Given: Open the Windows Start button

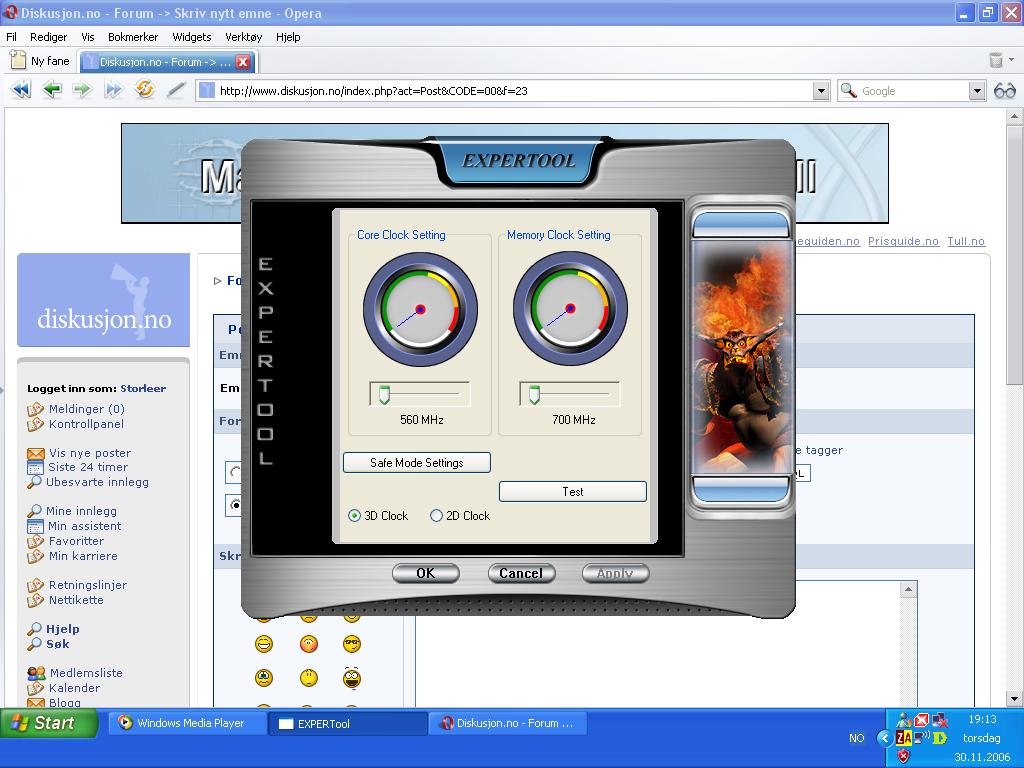Looking at the screenshot, I should click(x=50, y=723).
